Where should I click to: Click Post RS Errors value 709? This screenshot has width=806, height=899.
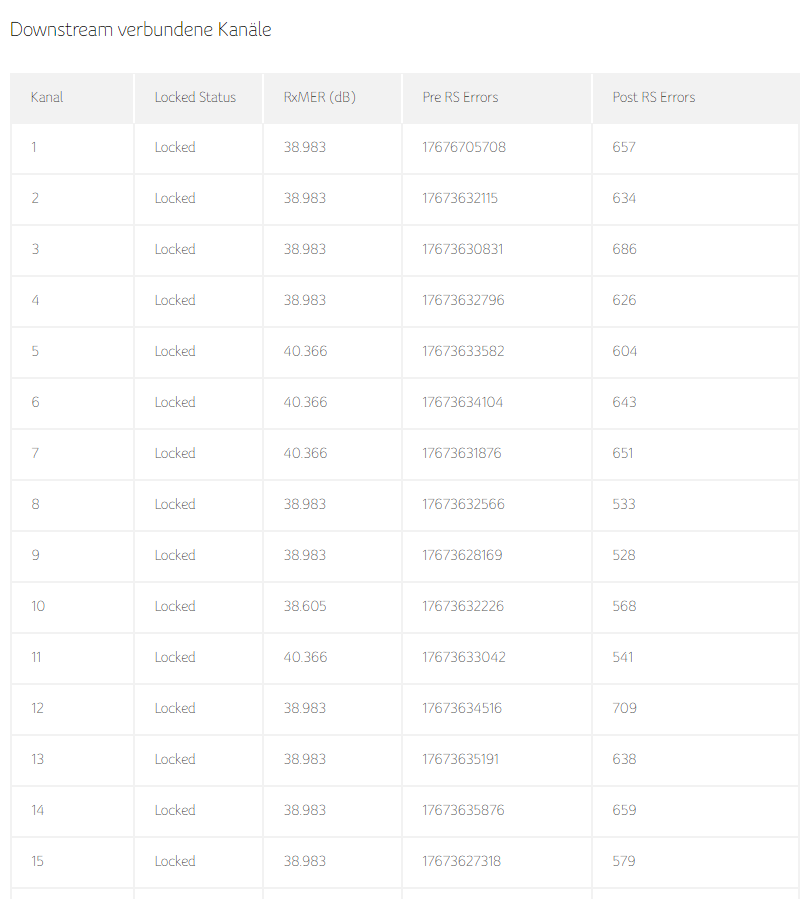[x=625, y=708]
